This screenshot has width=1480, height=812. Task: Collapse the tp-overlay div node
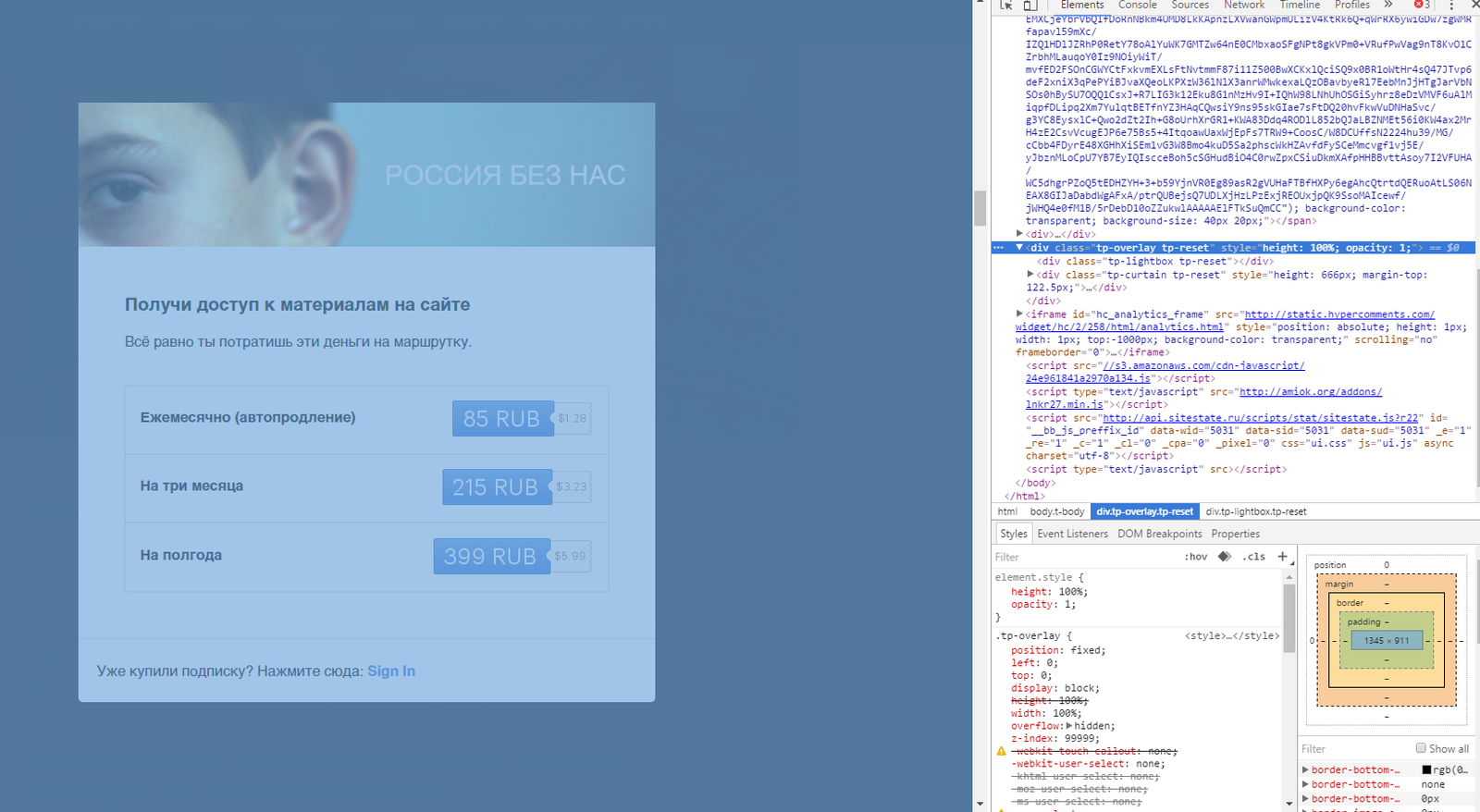click(1019, 248)
